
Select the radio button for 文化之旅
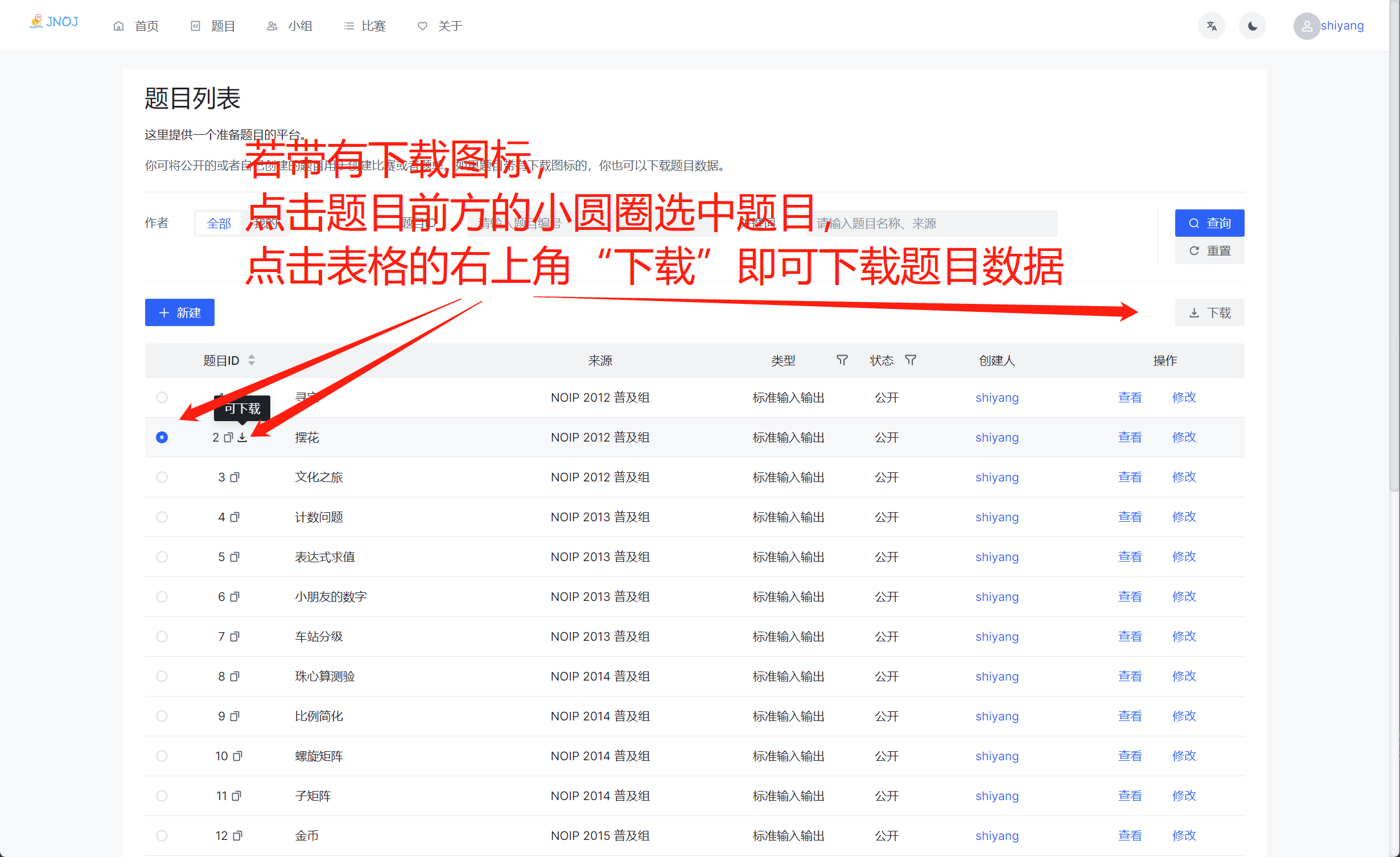point(162,477)
